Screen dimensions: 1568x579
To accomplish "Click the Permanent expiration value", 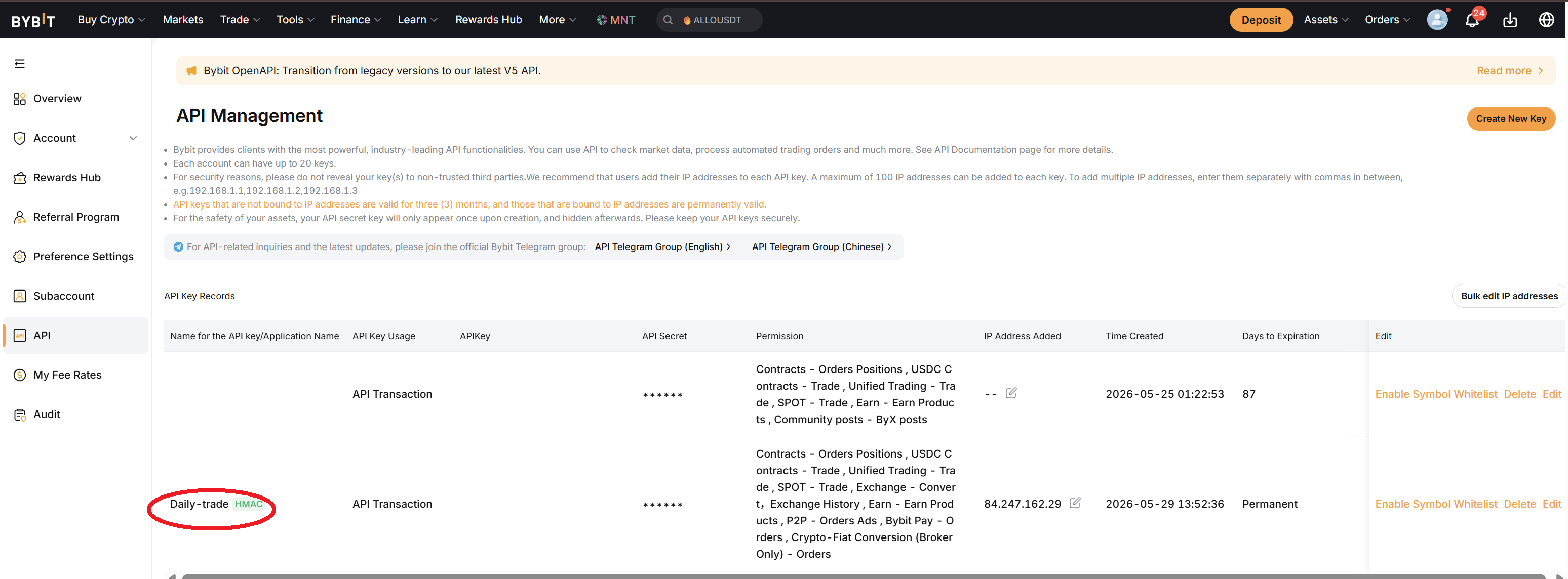I will tap(1269, 504).
